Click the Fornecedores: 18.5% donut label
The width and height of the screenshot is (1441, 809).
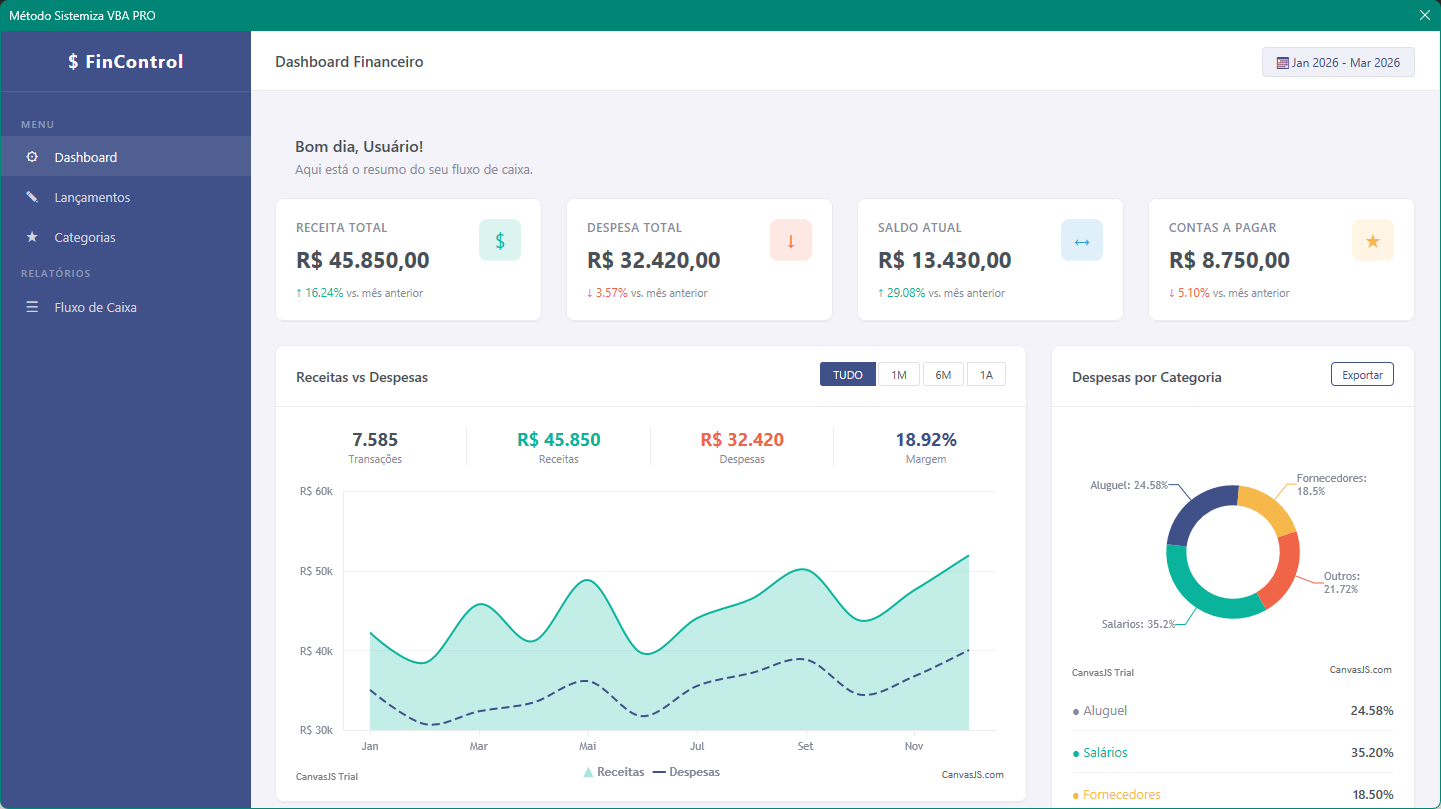pos(1331,485)
